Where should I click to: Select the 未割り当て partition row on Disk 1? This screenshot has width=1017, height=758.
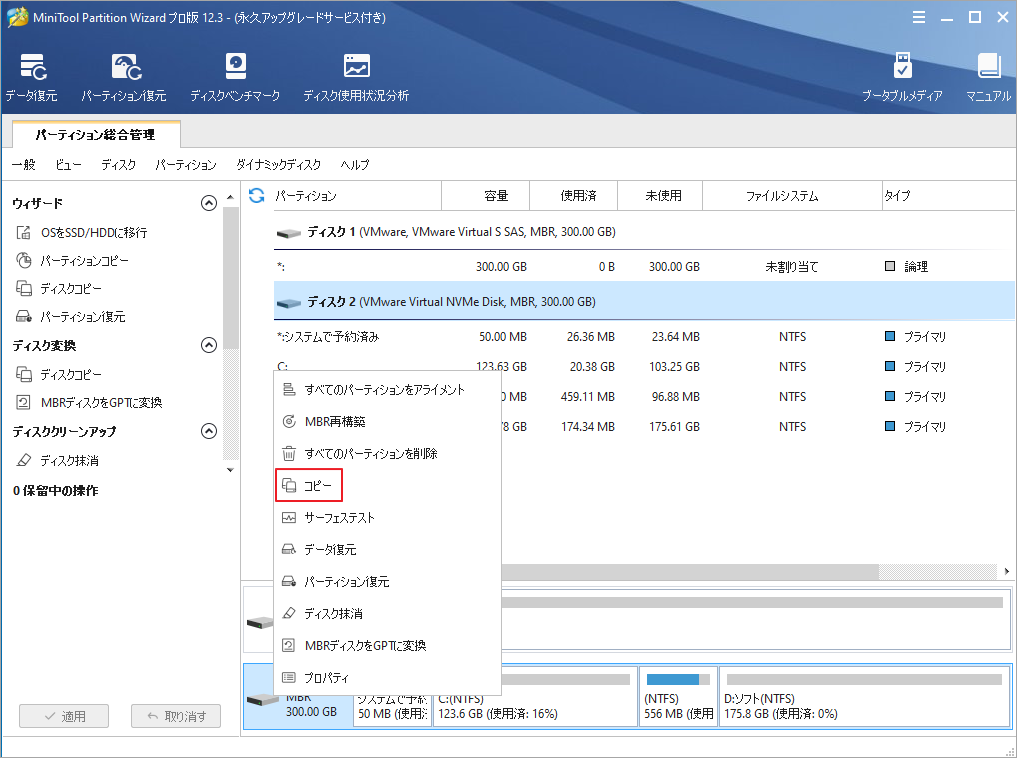[643, 266]
